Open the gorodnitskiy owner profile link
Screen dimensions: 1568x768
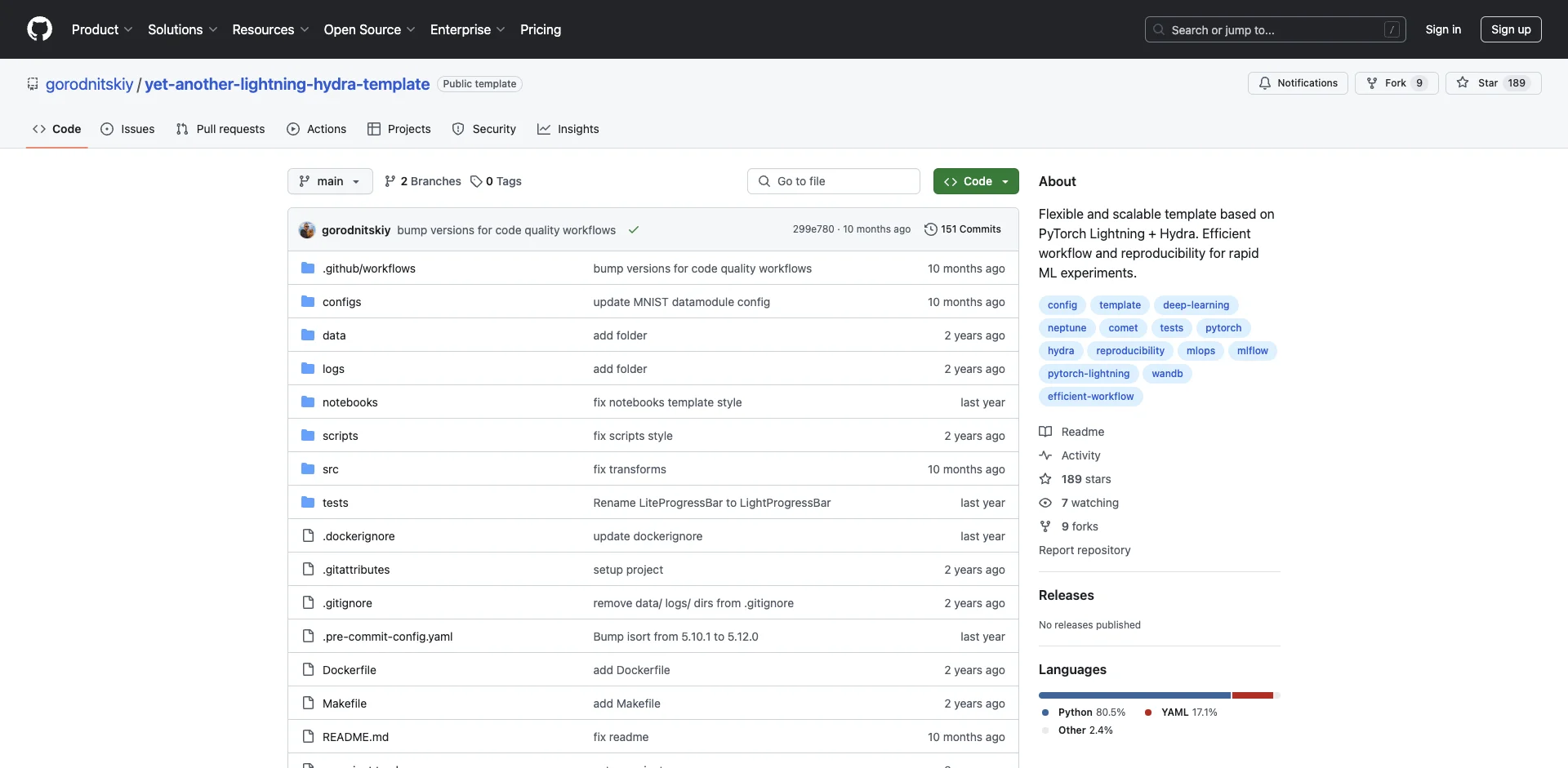(x=89, y=84)
